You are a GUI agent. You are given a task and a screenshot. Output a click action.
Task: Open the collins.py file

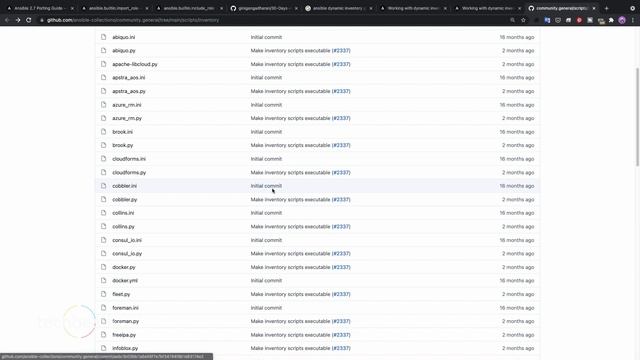click(x=123, y=227)
